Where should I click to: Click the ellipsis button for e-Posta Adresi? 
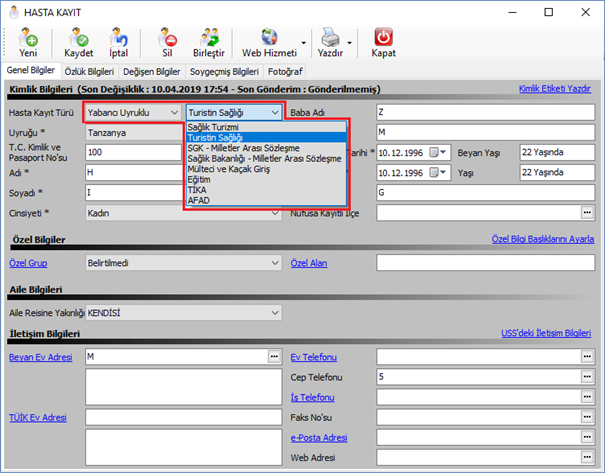coord(587,437)
